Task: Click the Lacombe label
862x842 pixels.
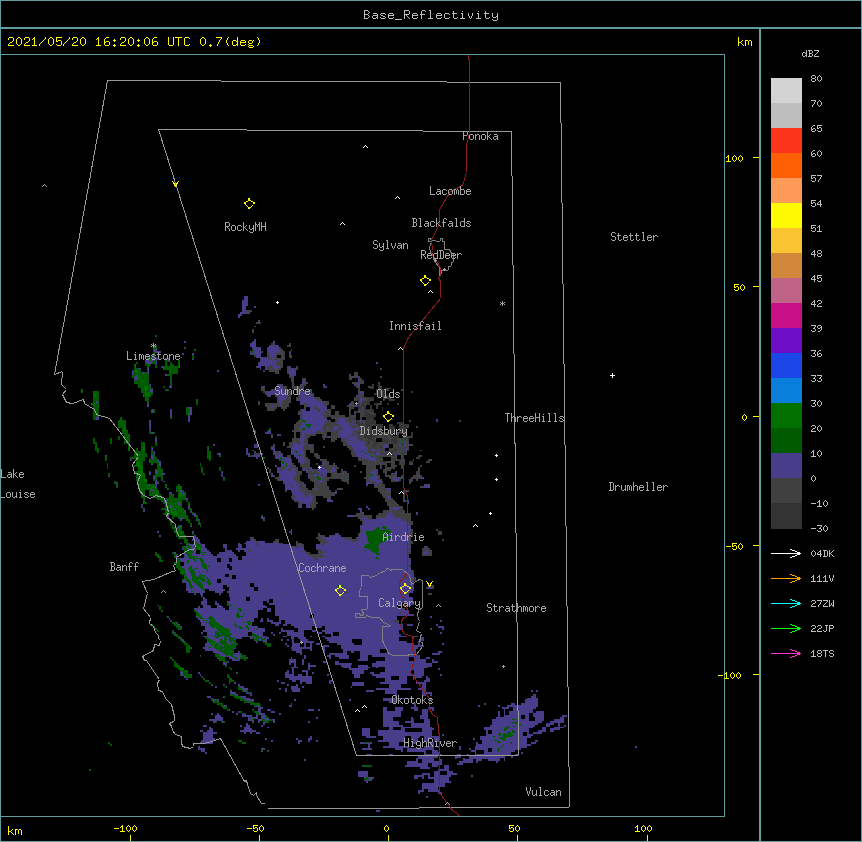Action: coord(450,191)
